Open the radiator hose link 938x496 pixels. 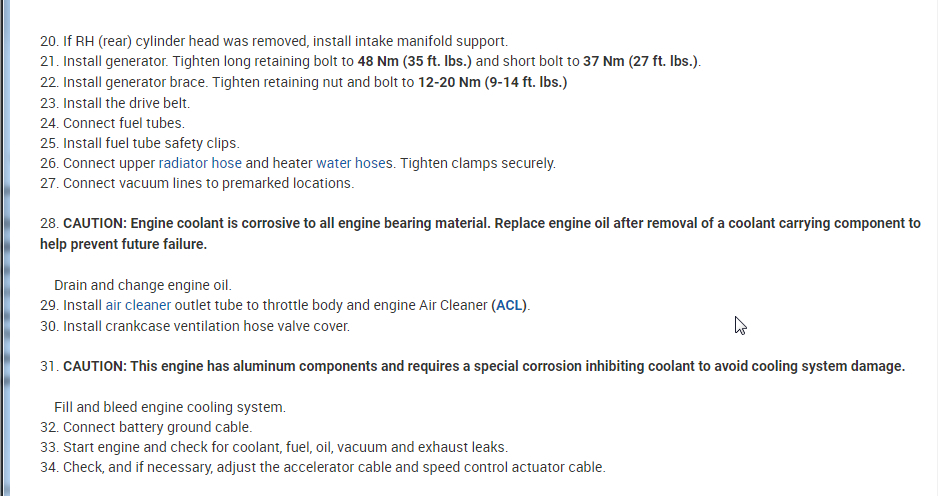(200, 163)
